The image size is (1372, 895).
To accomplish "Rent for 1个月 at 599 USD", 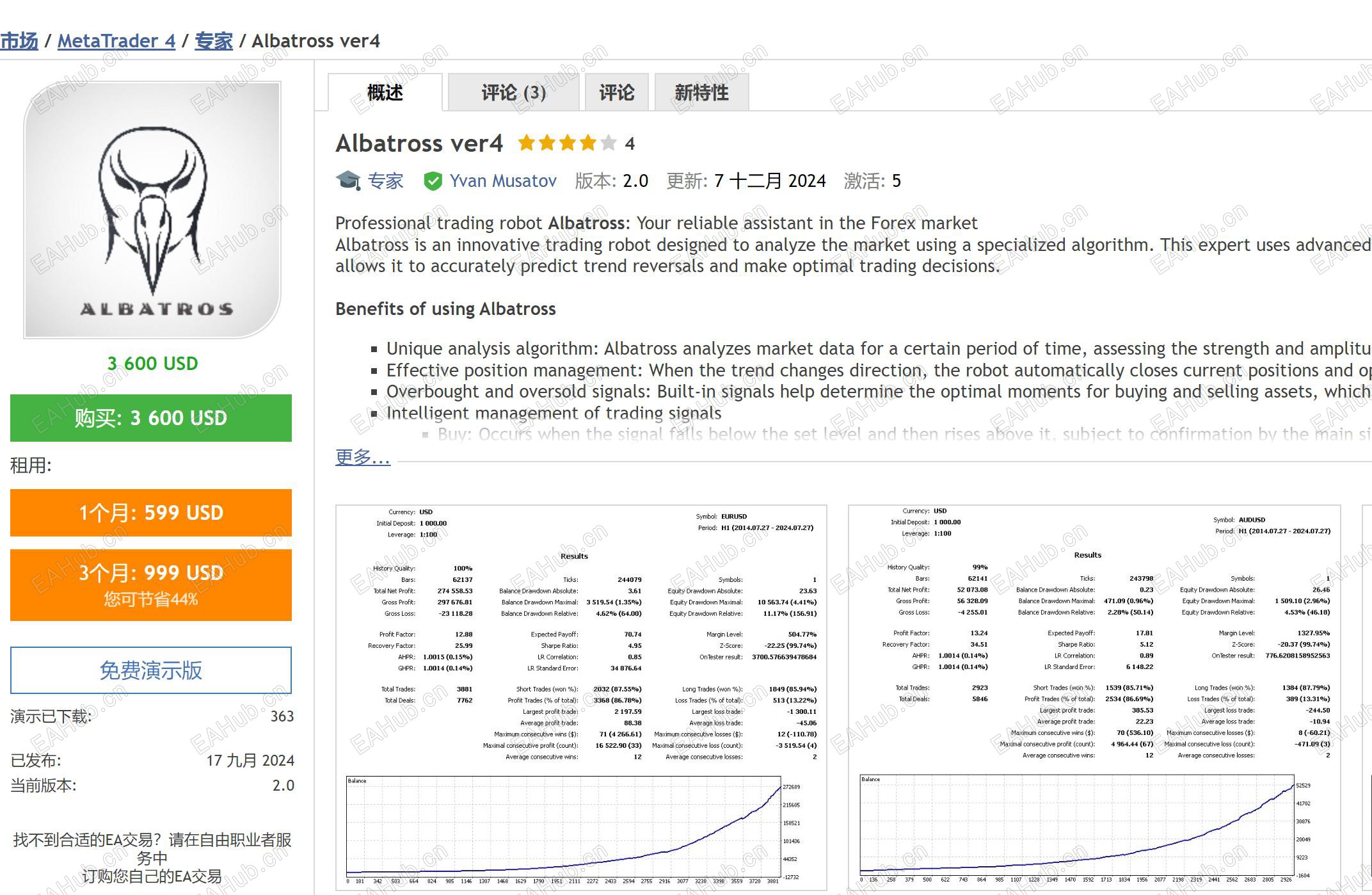I will (x=151, y=513).
